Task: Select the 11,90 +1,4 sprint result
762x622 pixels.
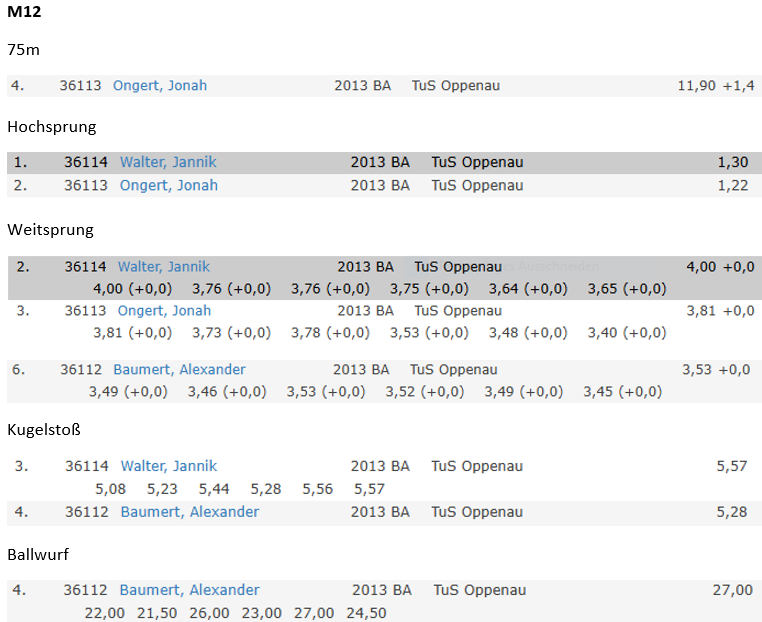Action: tap(716, 86)
